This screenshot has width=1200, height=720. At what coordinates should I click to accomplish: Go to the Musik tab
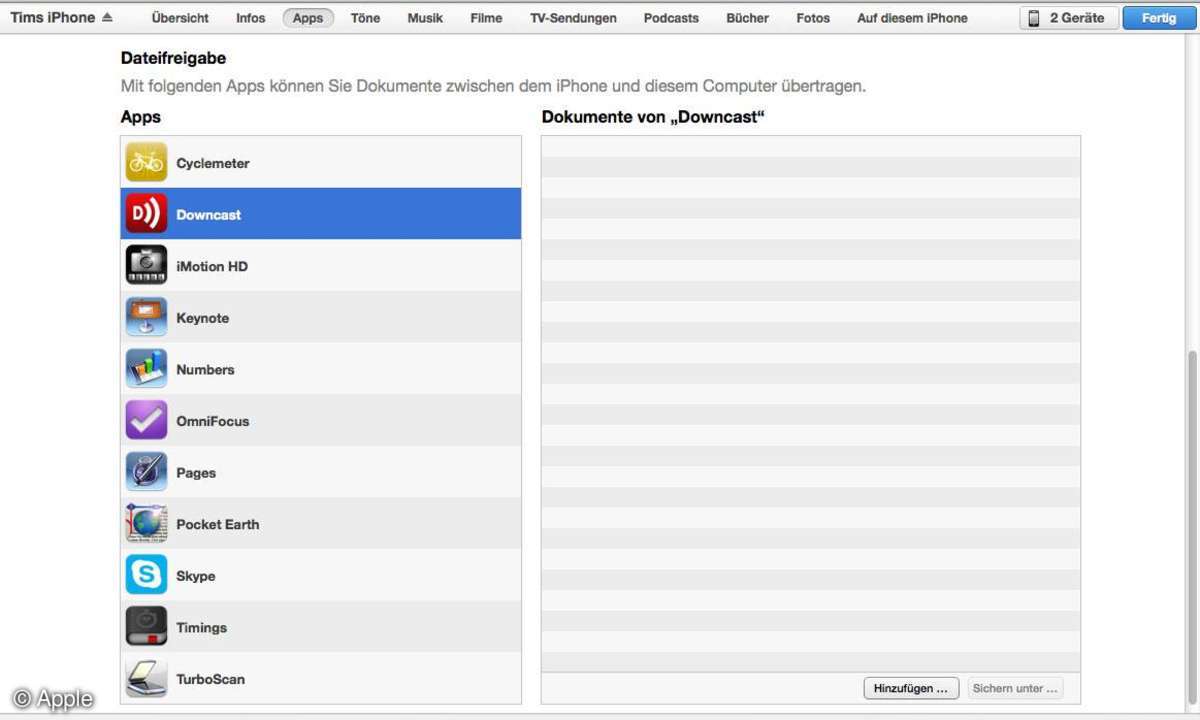click(x=425, y=18)
